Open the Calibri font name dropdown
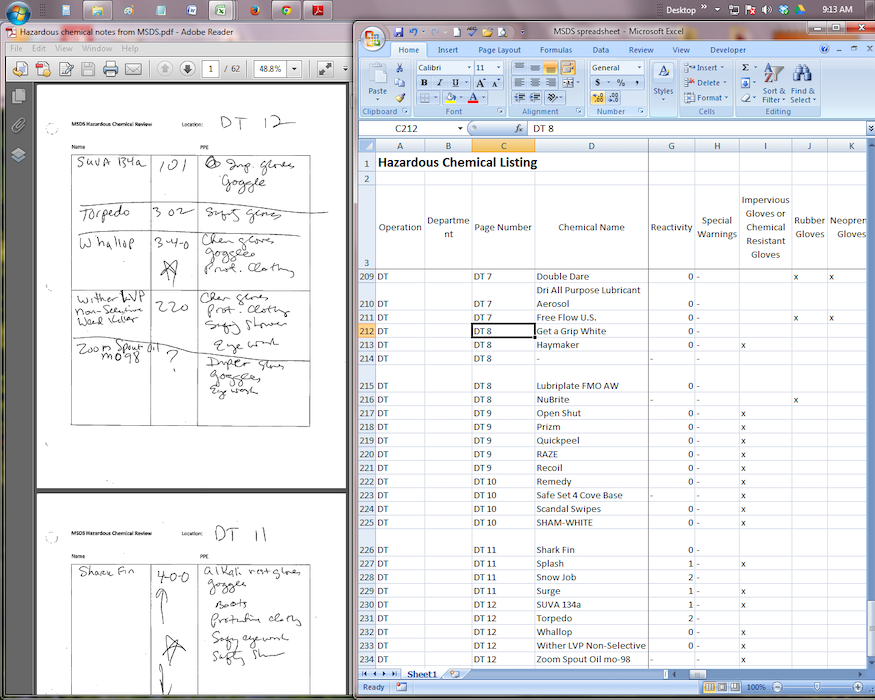This screenshot has width=875, height=700. pos(469,68)
